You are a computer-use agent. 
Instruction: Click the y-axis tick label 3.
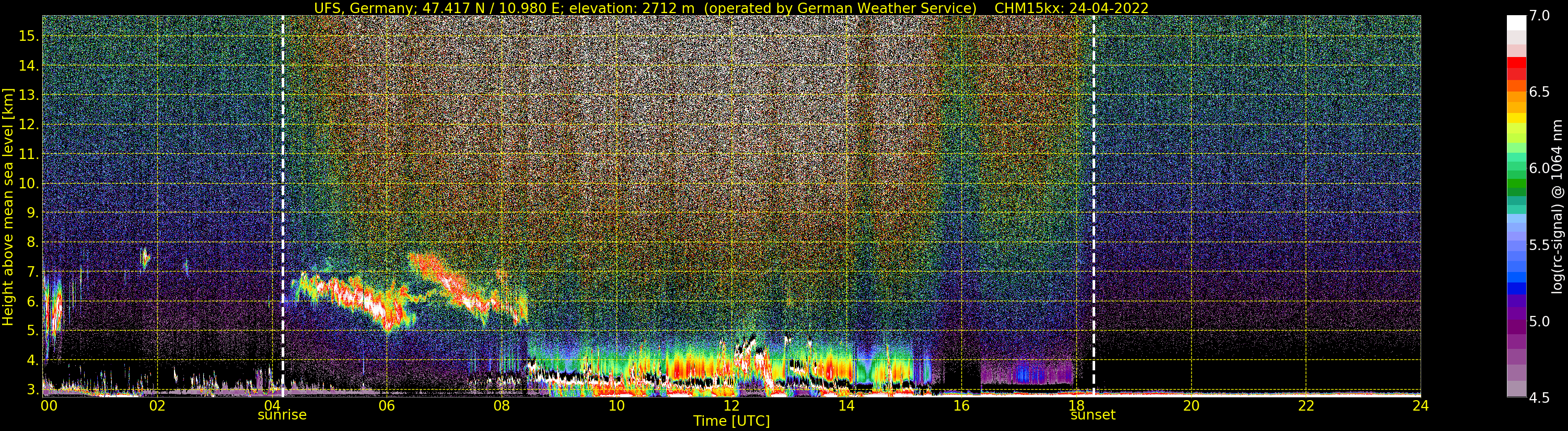tap(33, 390)
